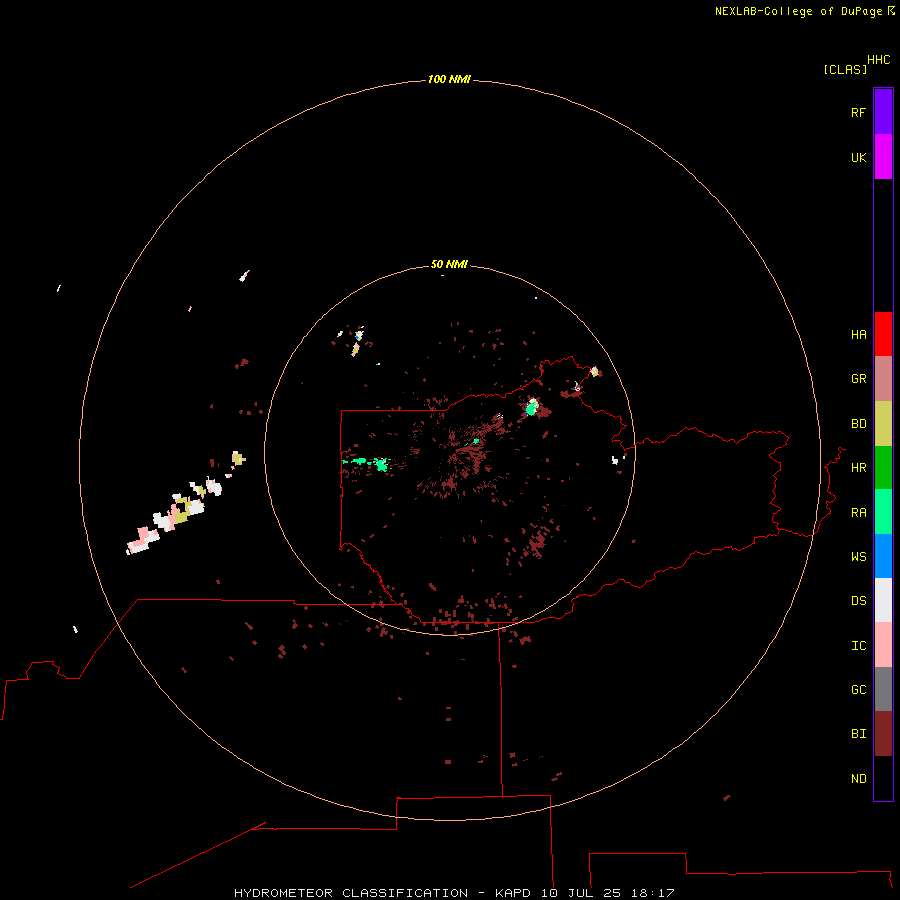The image size is (900, 900).
Task: Click the HA red legend swatch
Action: point(883,334)
